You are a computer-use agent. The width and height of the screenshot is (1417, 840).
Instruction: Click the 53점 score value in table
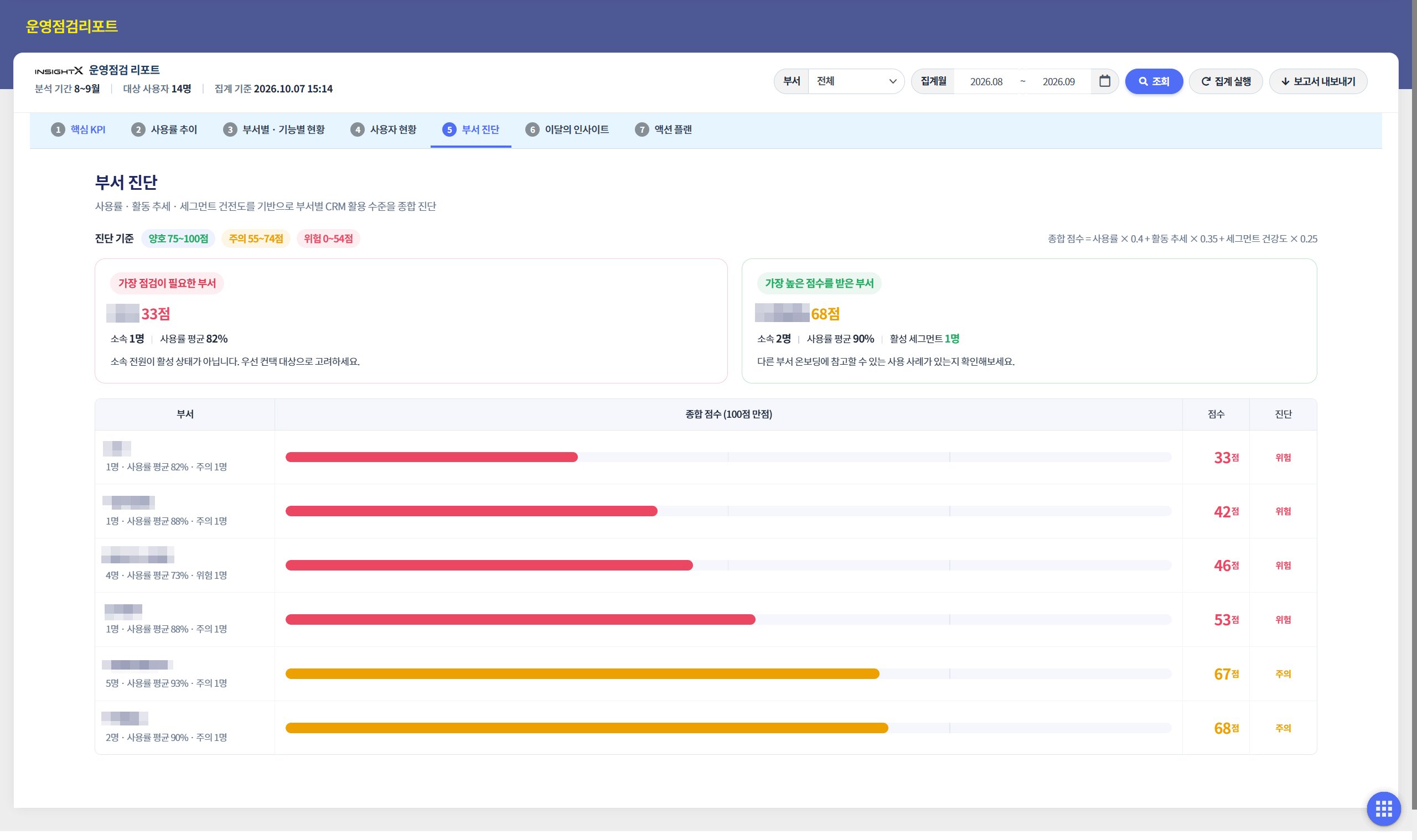pyautogui.click(x=1226, y=620)
